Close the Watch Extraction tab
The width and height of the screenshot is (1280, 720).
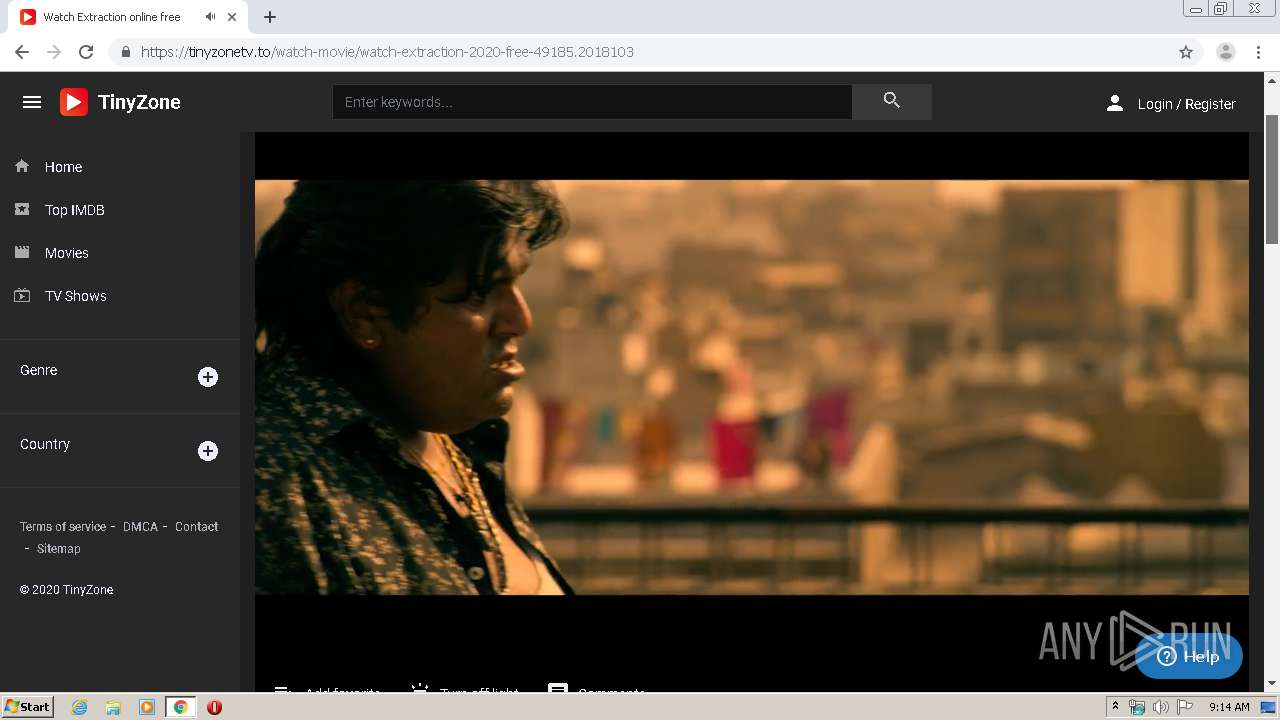coord(233,17)
